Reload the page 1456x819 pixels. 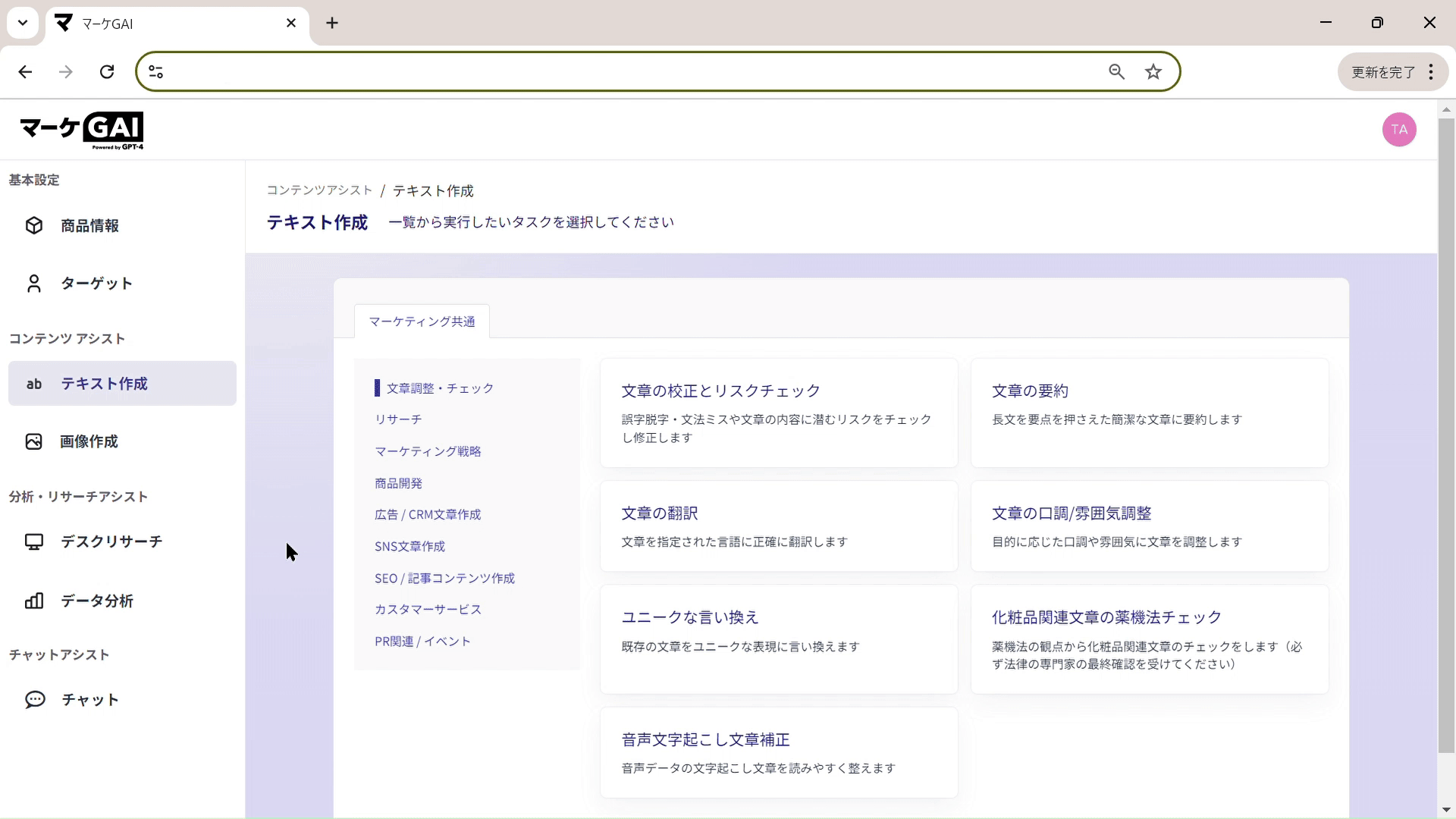tap(107, 71)
